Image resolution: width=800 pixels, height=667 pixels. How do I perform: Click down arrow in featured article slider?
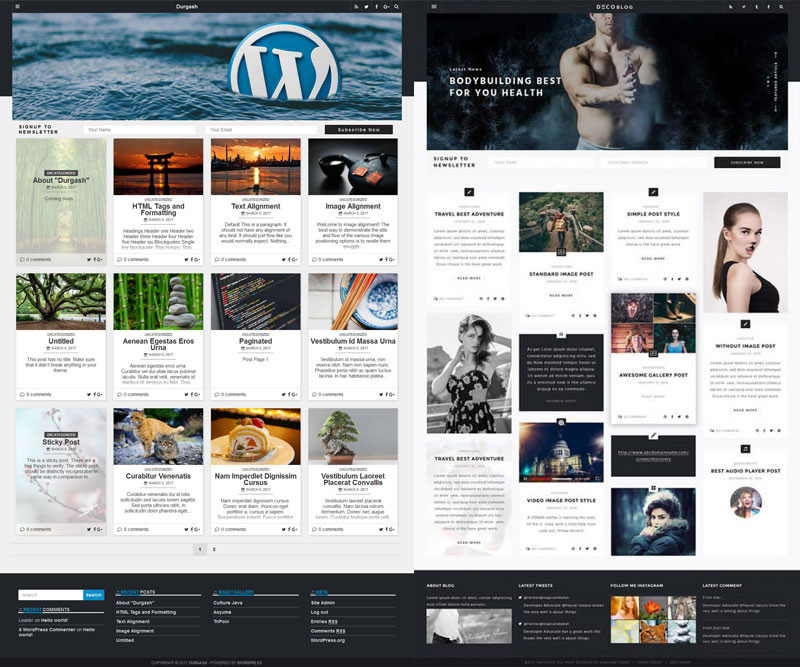pyautogui.click(x=776, y=108)
